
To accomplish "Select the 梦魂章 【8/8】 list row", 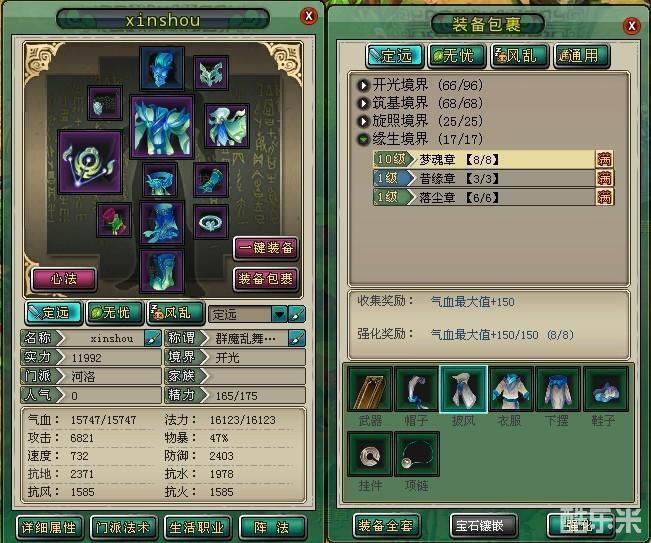I will (x=493, y=159).
